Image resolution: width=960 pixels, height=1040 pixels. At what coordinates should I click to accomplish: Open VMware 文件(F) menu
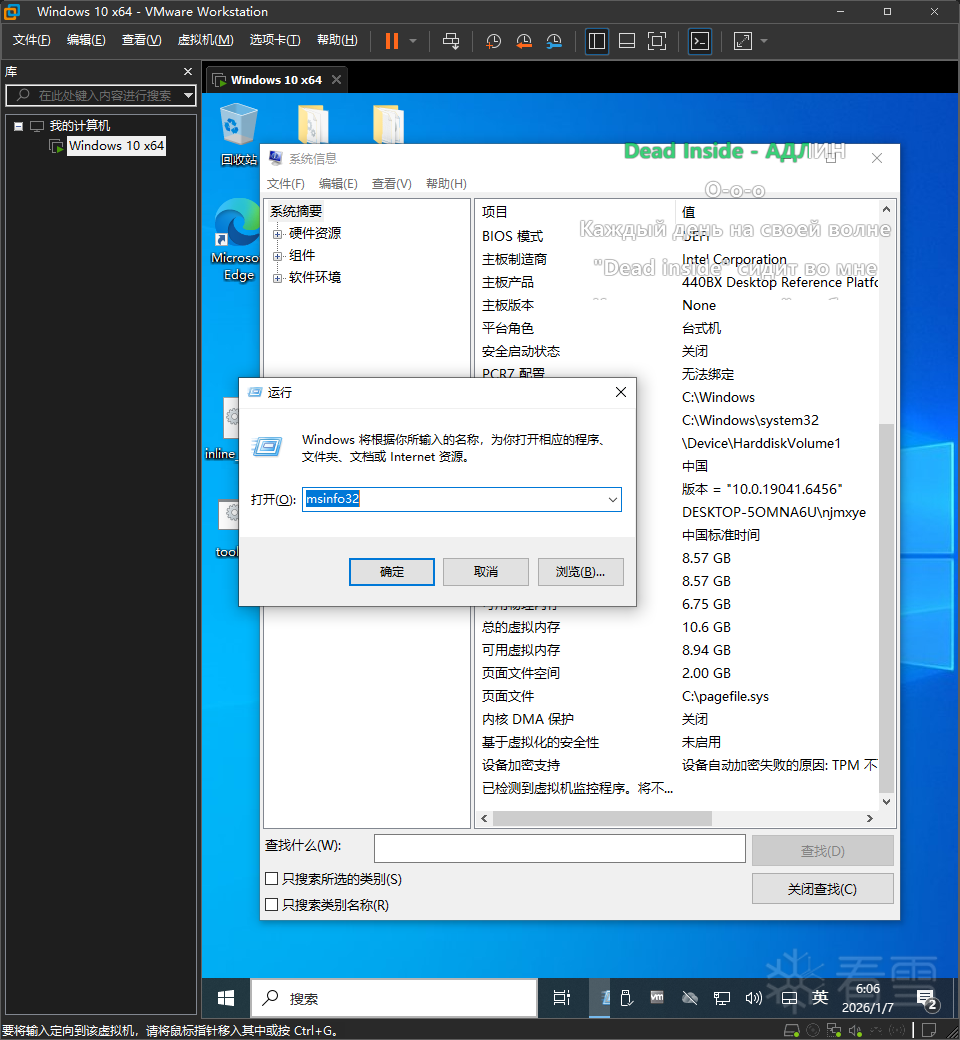click(31, 40)
